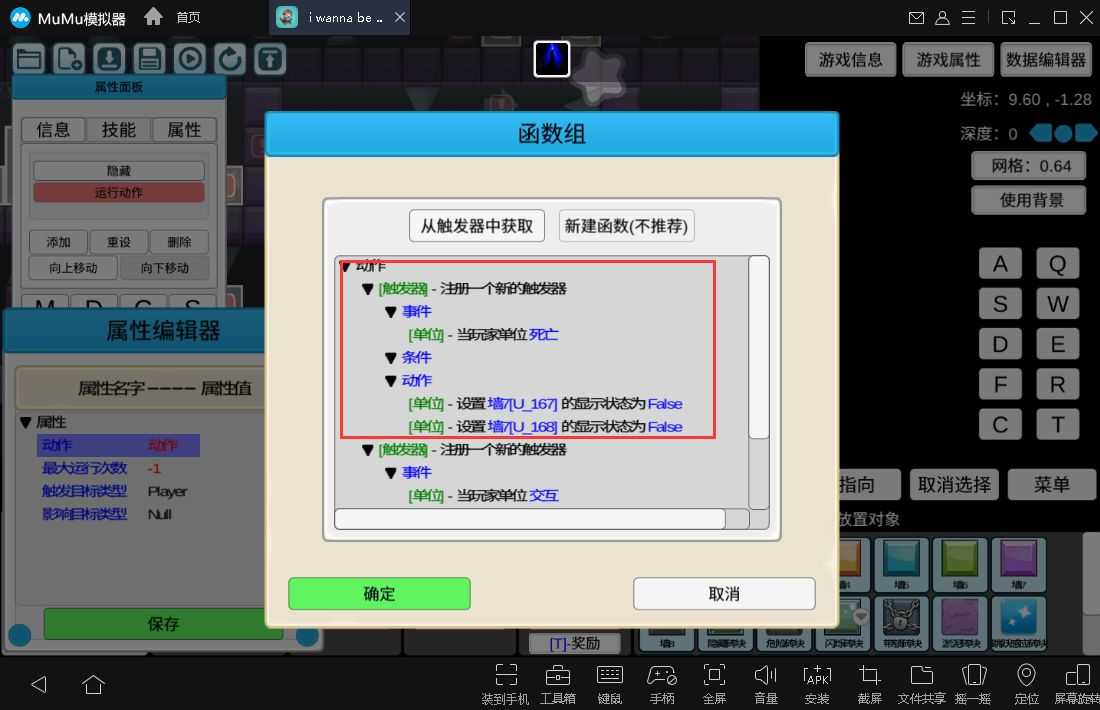Select the purple 墙7 wall block
Viewport: 1100px width, 710px height.
click(x=1019, y=564)
